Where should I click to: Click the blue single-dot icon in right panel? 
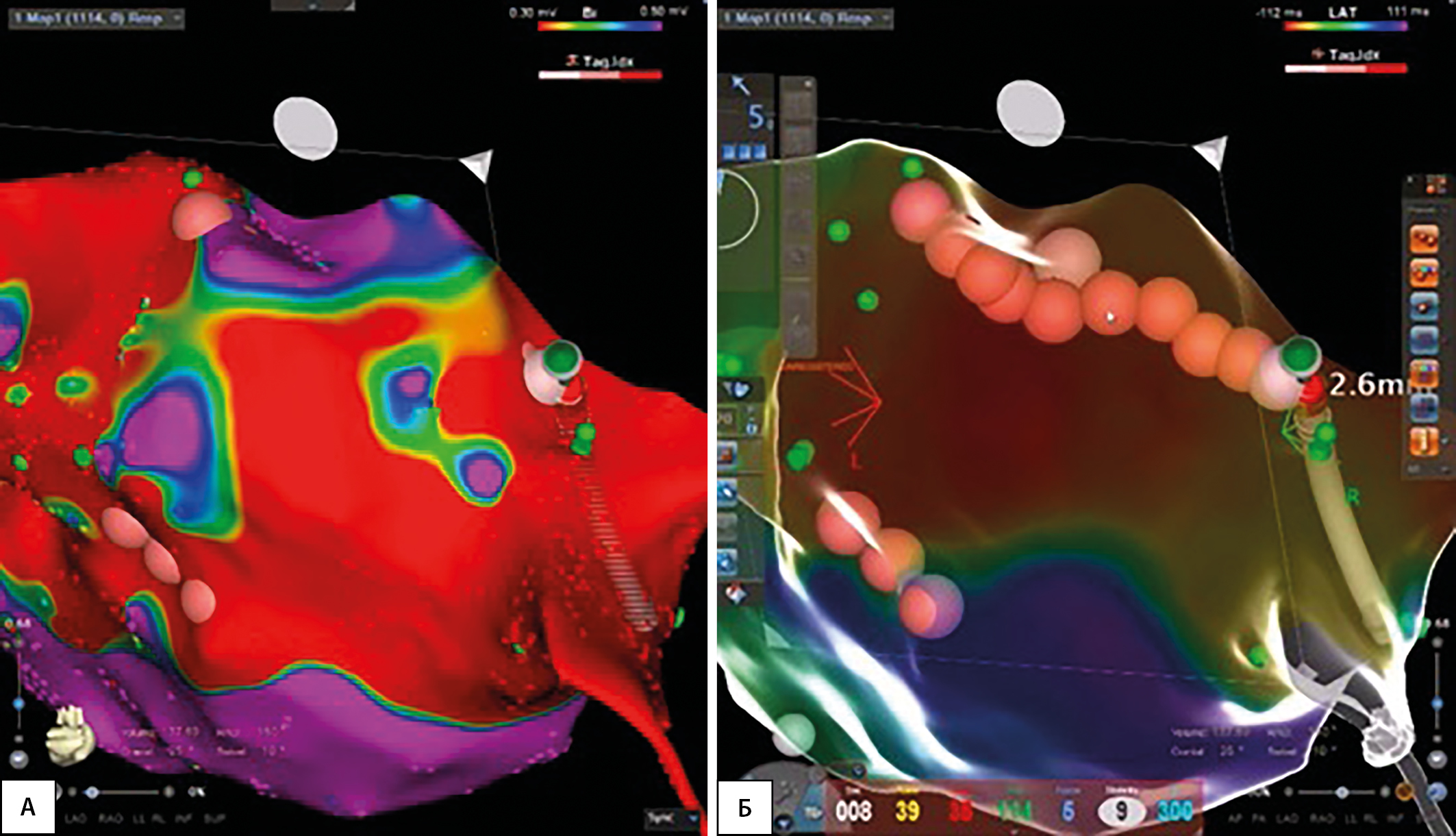(x=1424, y=306)
